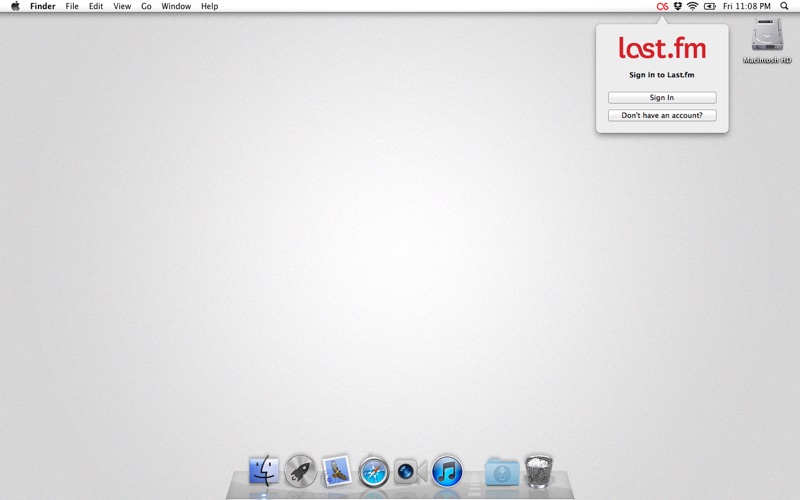Check the battery status icon
800x500 pixels.
point(710,6)
